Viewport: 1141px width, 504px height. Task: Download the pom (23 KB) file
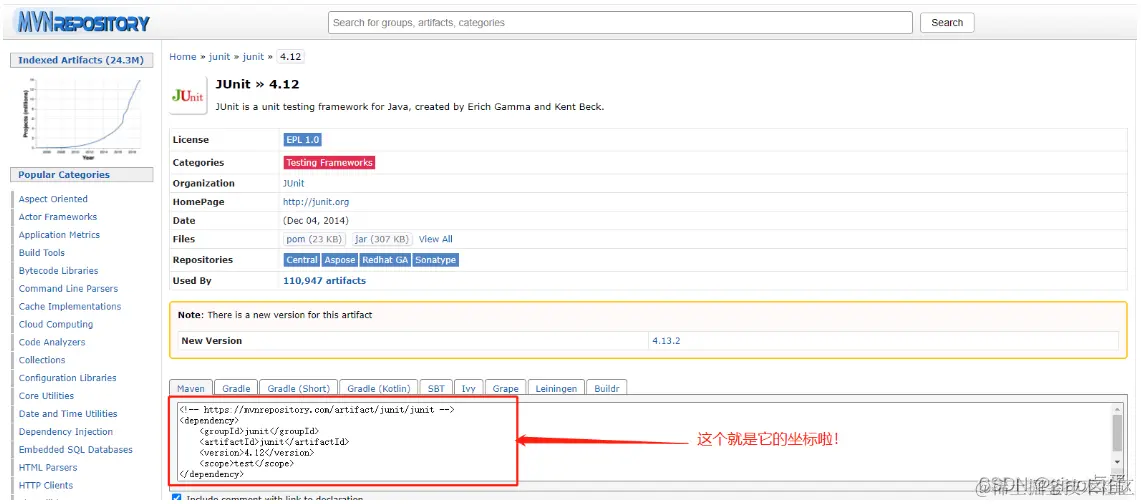(314, 239)
